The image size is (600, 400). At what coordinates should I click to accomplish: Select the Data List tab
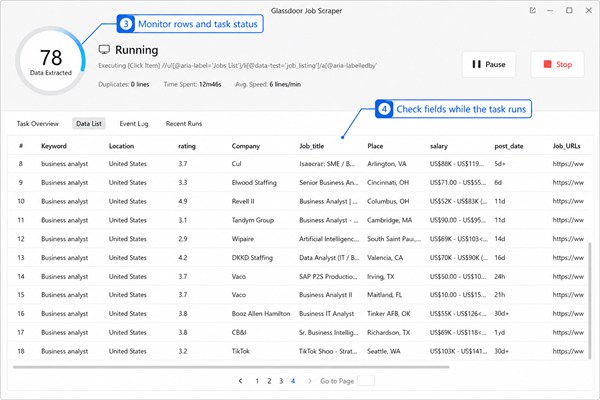coord(89,124)
